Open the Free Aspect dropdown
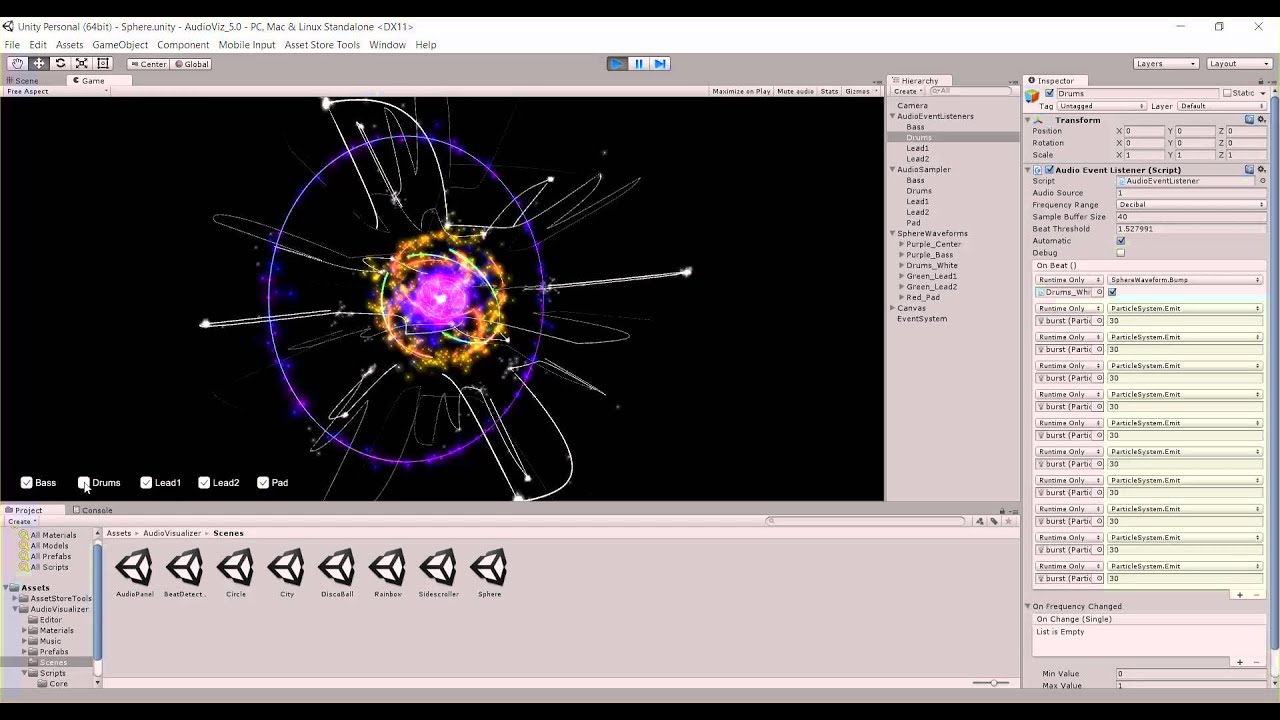 [56, 92]
